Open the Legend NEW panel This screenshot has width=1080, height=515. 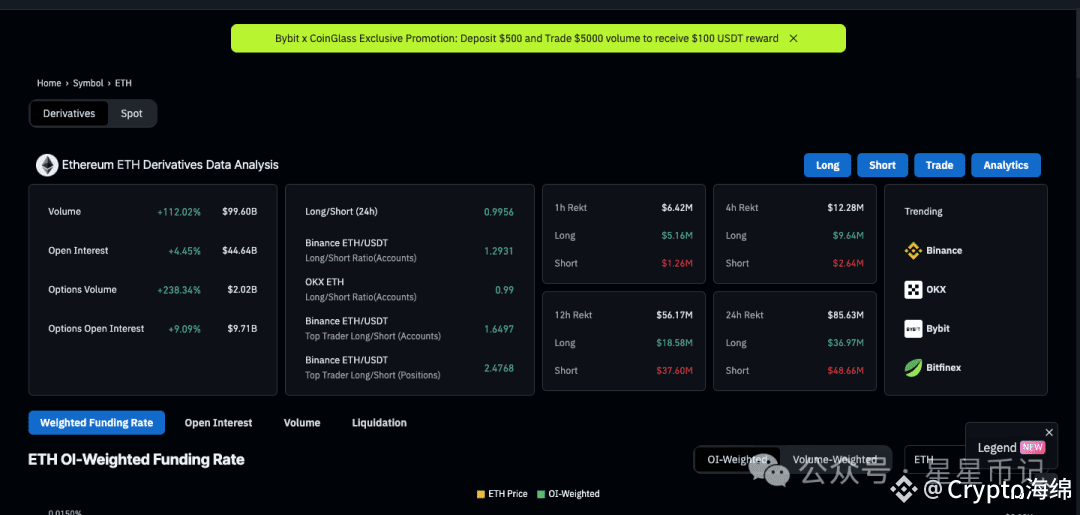[1011, 448]
